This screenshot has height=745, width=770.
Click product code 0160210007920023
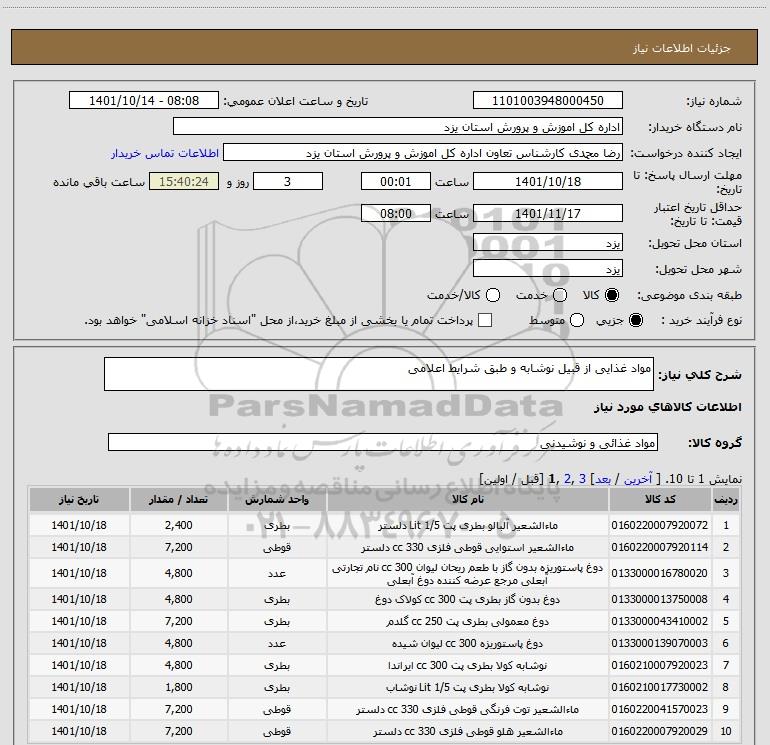tap(660, 665)
